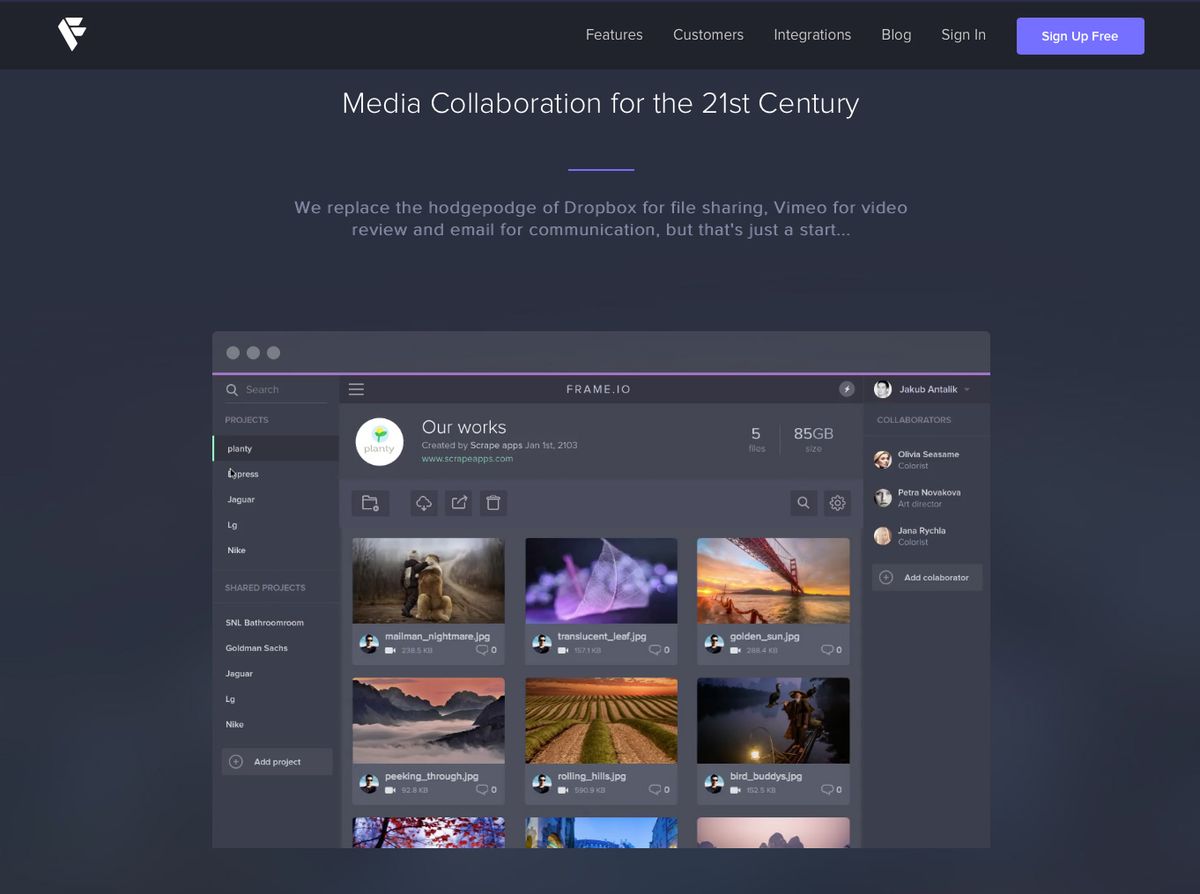This screenshot has width=1200, height=894.
Task: Click the purple divider under the headline
Action: click(x=600, y=168)
